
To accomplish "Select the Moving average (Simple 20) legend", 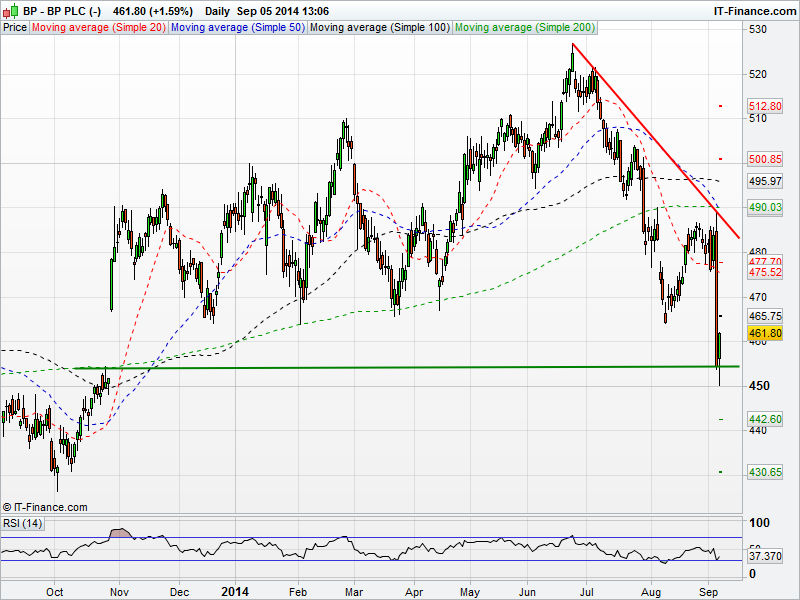I will pyautogui.click(x=99, y=28).
